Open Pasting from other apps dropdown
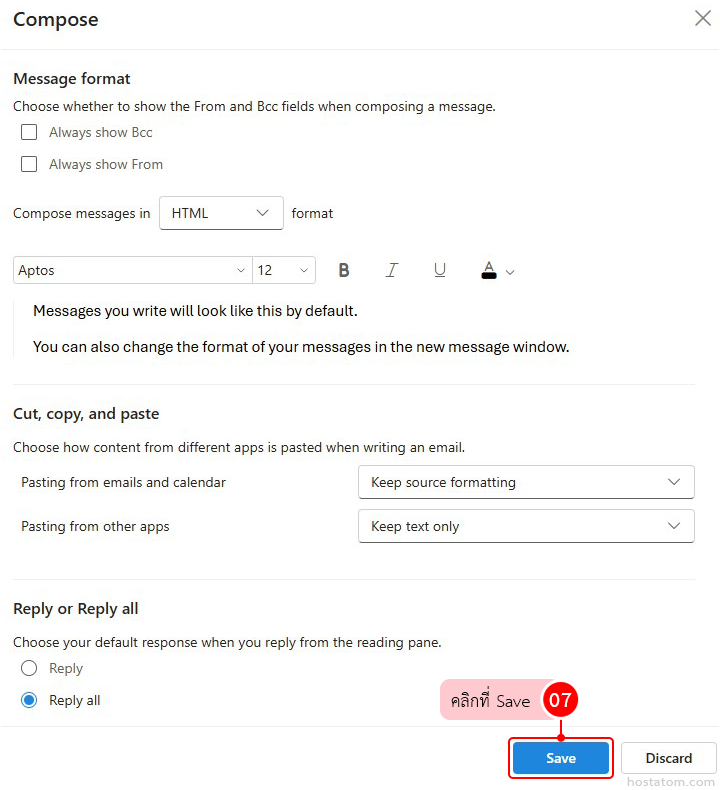 click(526, 526)
